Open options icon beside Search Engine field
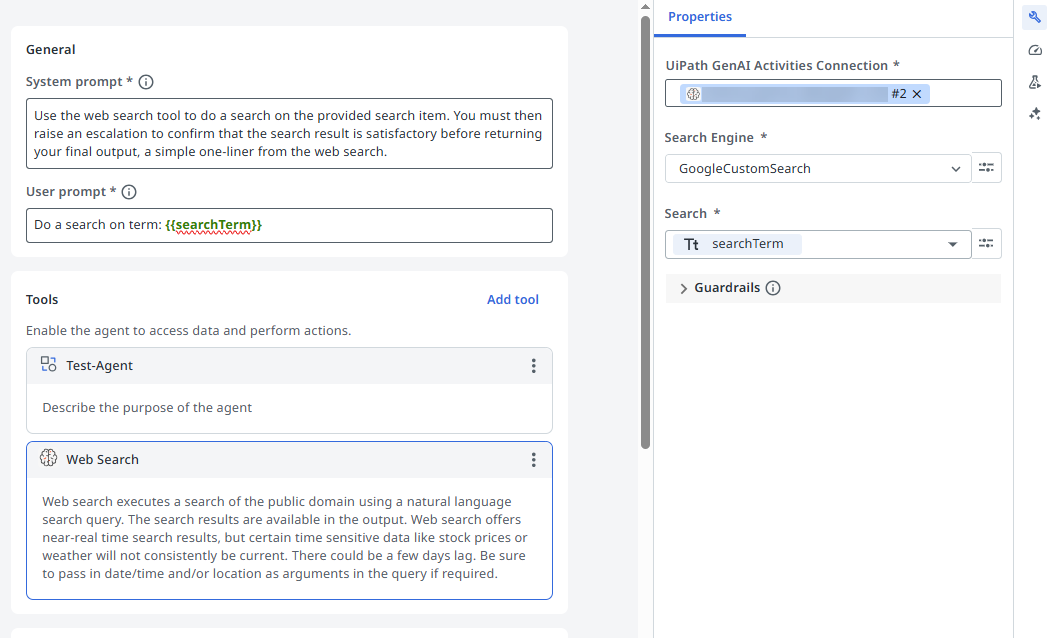 [986, 168]
